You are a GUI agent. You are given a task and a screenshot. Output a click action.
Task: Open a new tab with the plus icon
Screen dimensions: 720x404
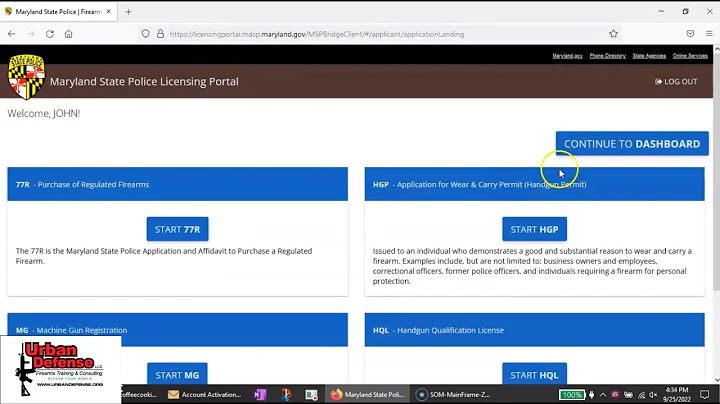pos(129,12)
